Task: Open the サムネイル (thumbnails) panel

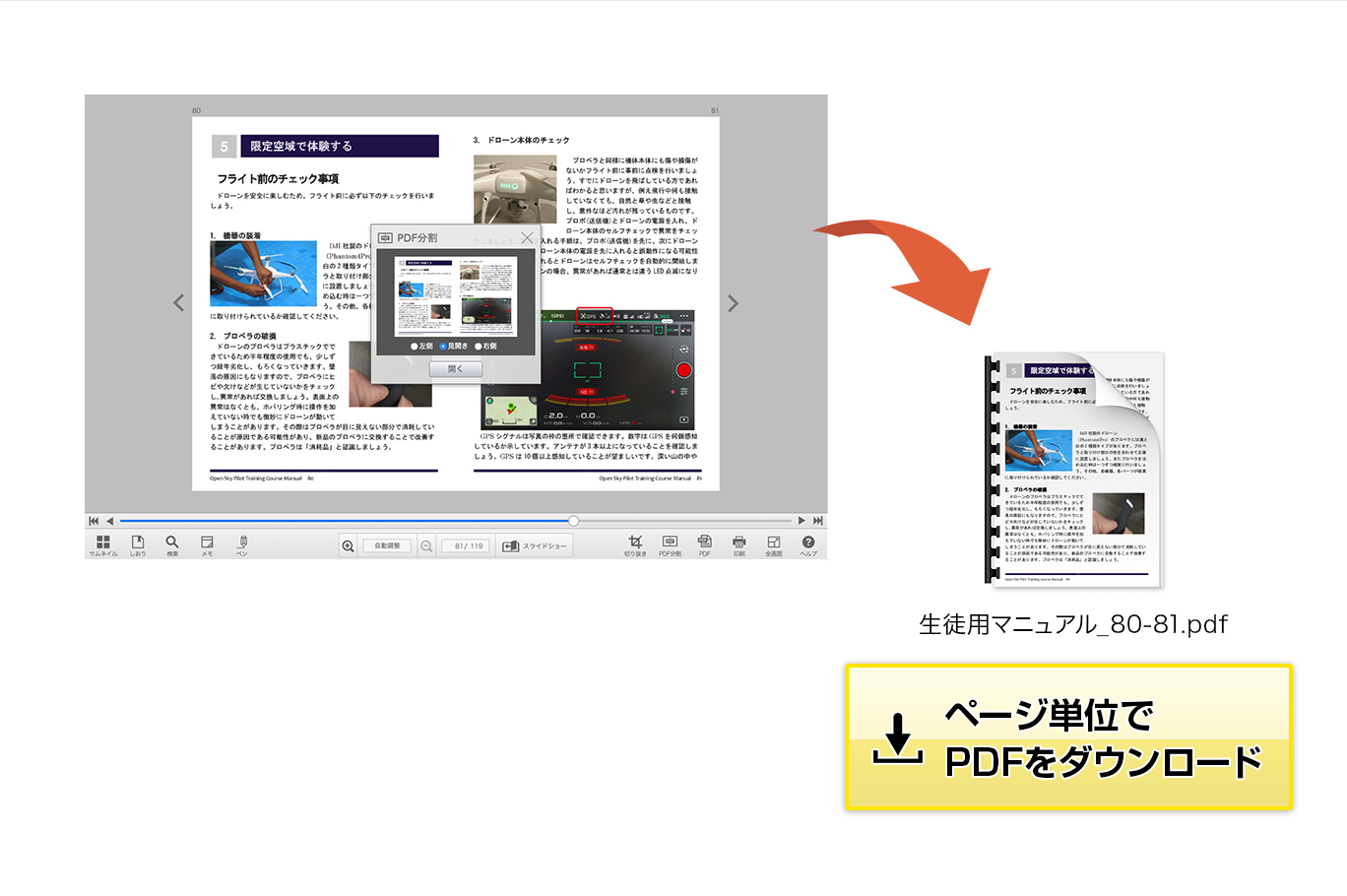Action: [102, 544]
